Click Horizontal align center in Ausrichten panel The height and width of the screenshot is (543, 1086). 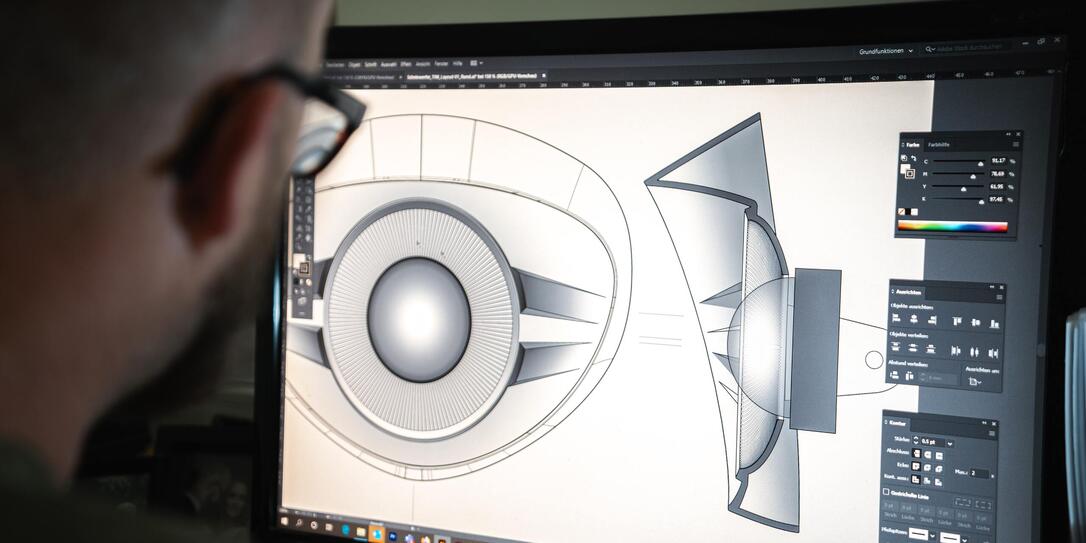(914, 319)
